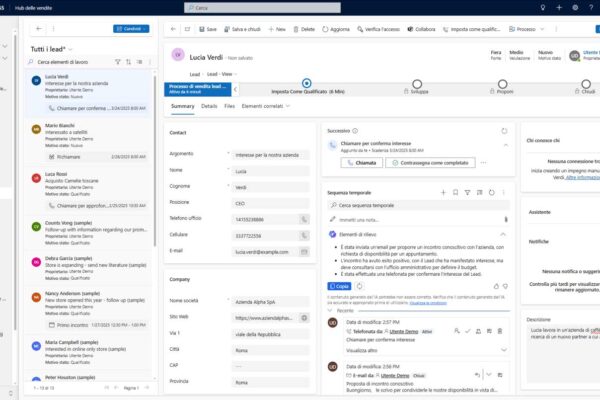This screenshot has width=600, height=400.
Task: Open the blue Condividi dropdown button
Action: (131, 29)
